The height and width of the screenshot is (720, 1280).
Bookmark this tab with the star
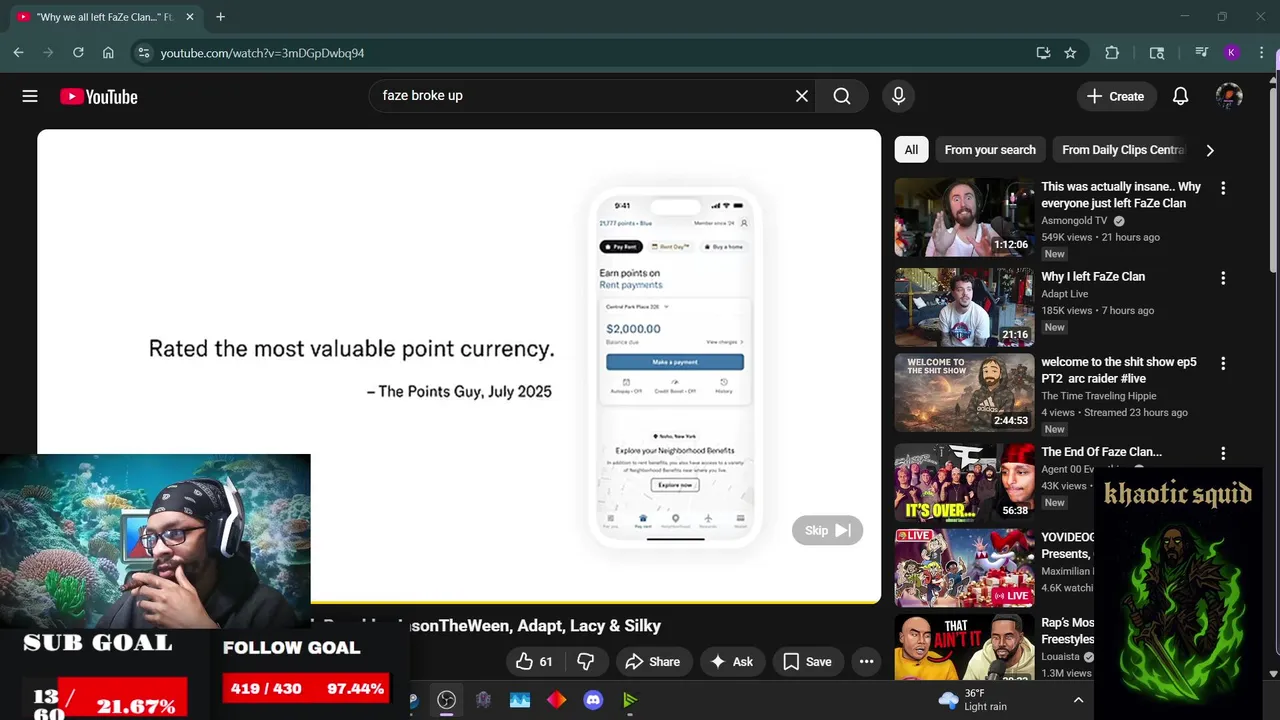click(1070, 53)
